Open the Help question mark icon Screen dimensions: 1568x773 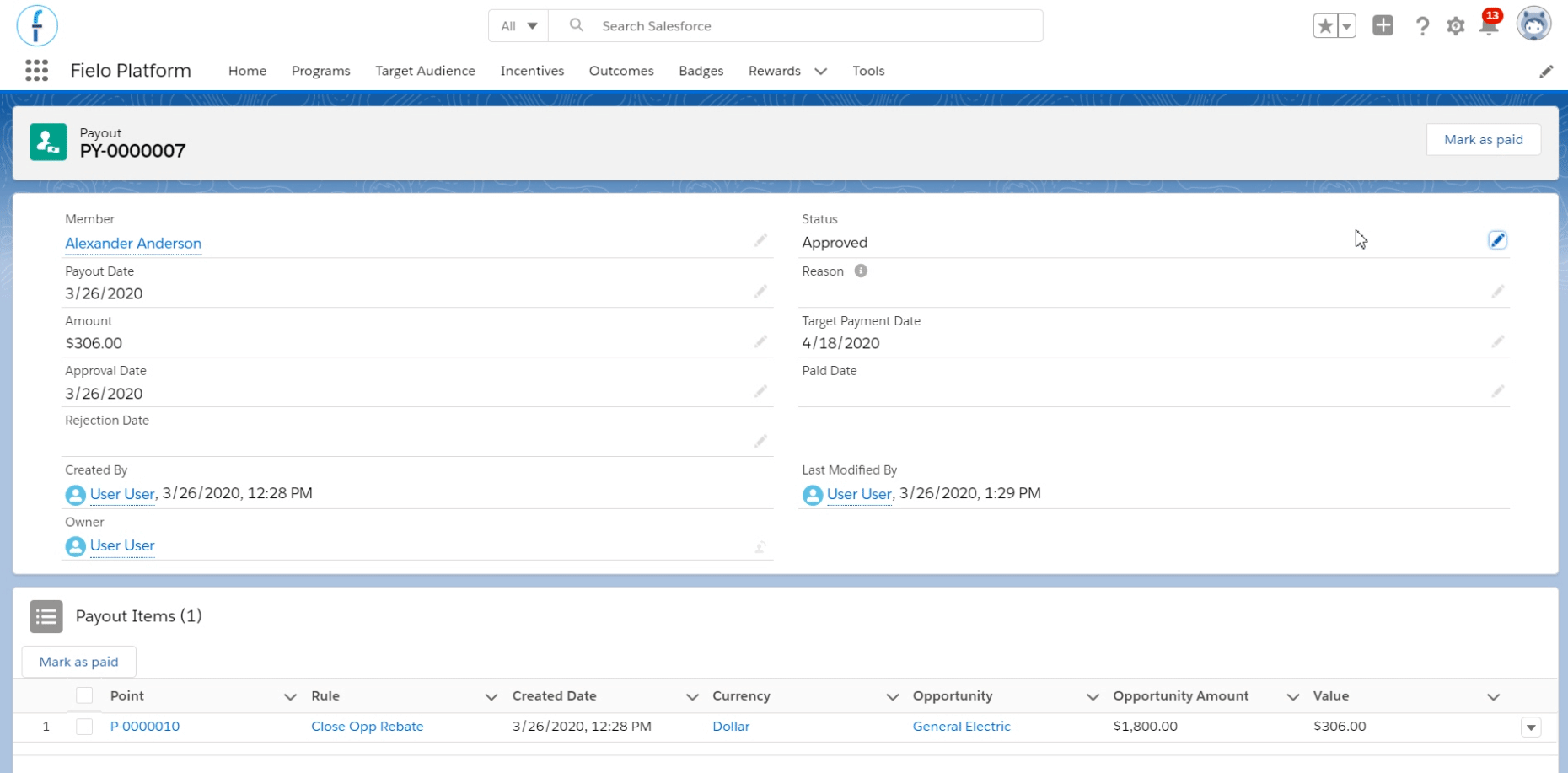(x=1422, y=26)
